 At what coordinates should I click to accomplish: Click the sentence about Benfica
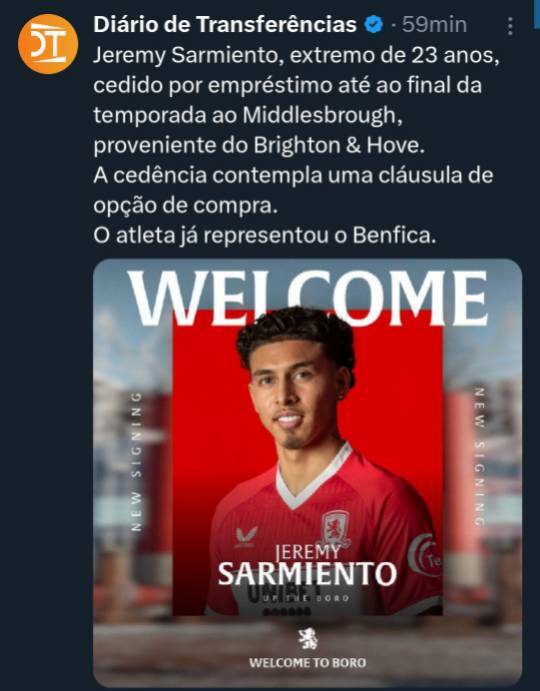coord(264,235)
